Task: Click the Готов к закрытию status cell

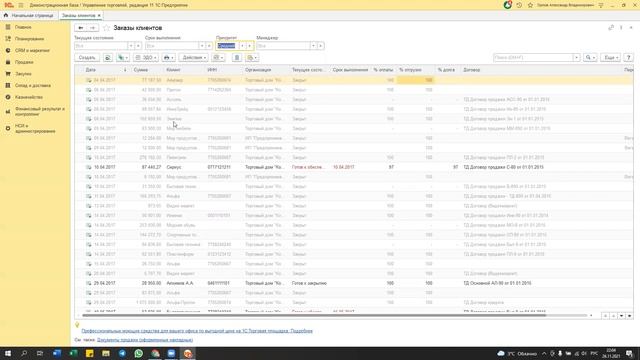Action: coord(309,283)
